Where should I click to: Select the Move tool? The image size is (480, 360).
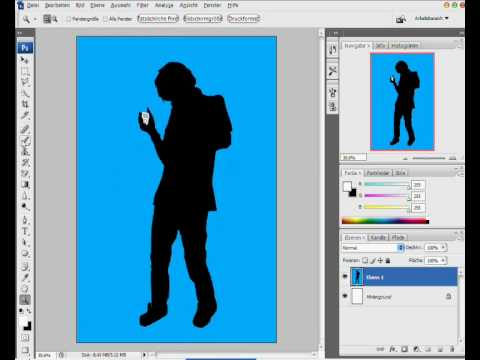pyautogui.click(x=25, y=61)
